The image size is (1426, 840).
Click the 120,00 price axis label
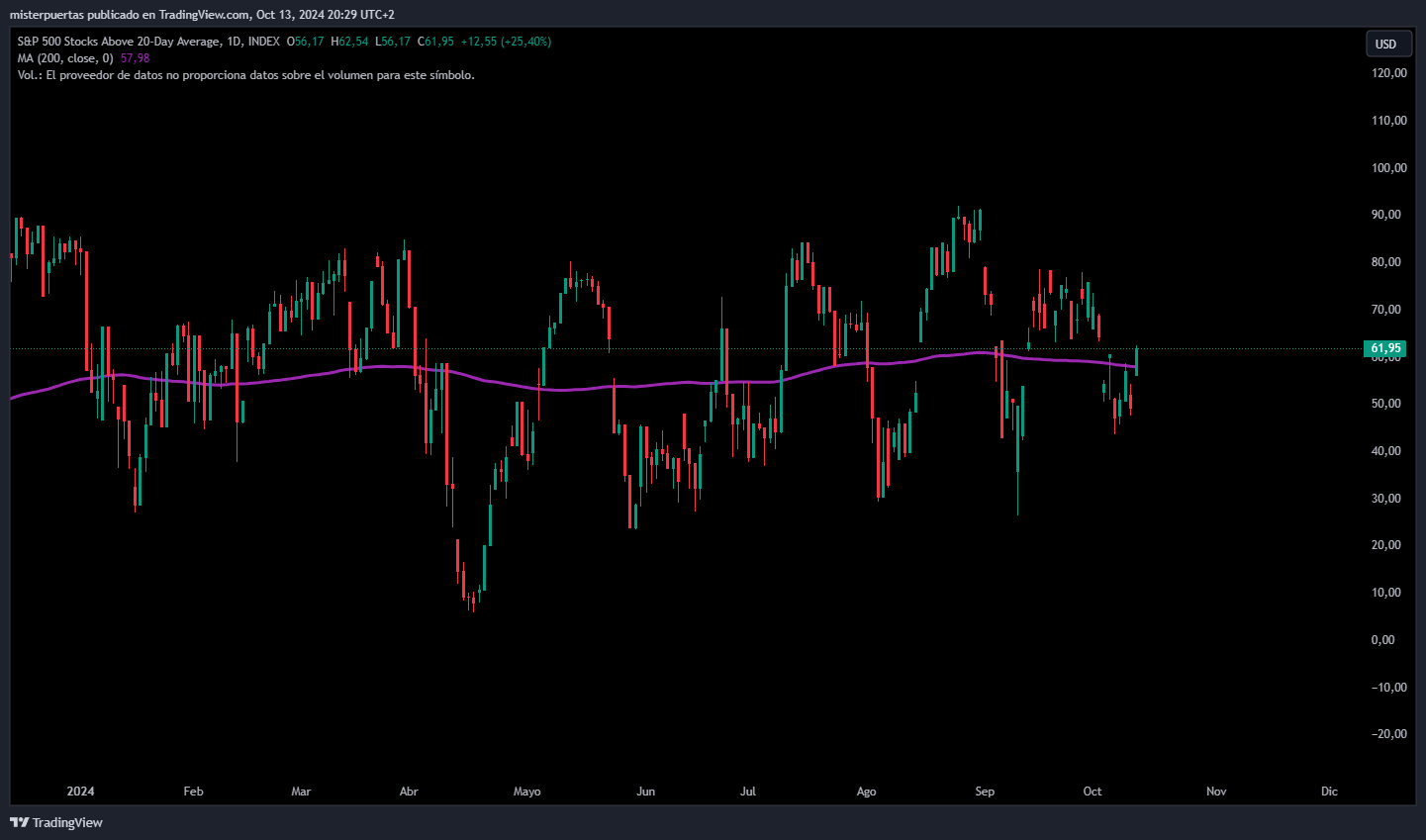point(1388,73)
